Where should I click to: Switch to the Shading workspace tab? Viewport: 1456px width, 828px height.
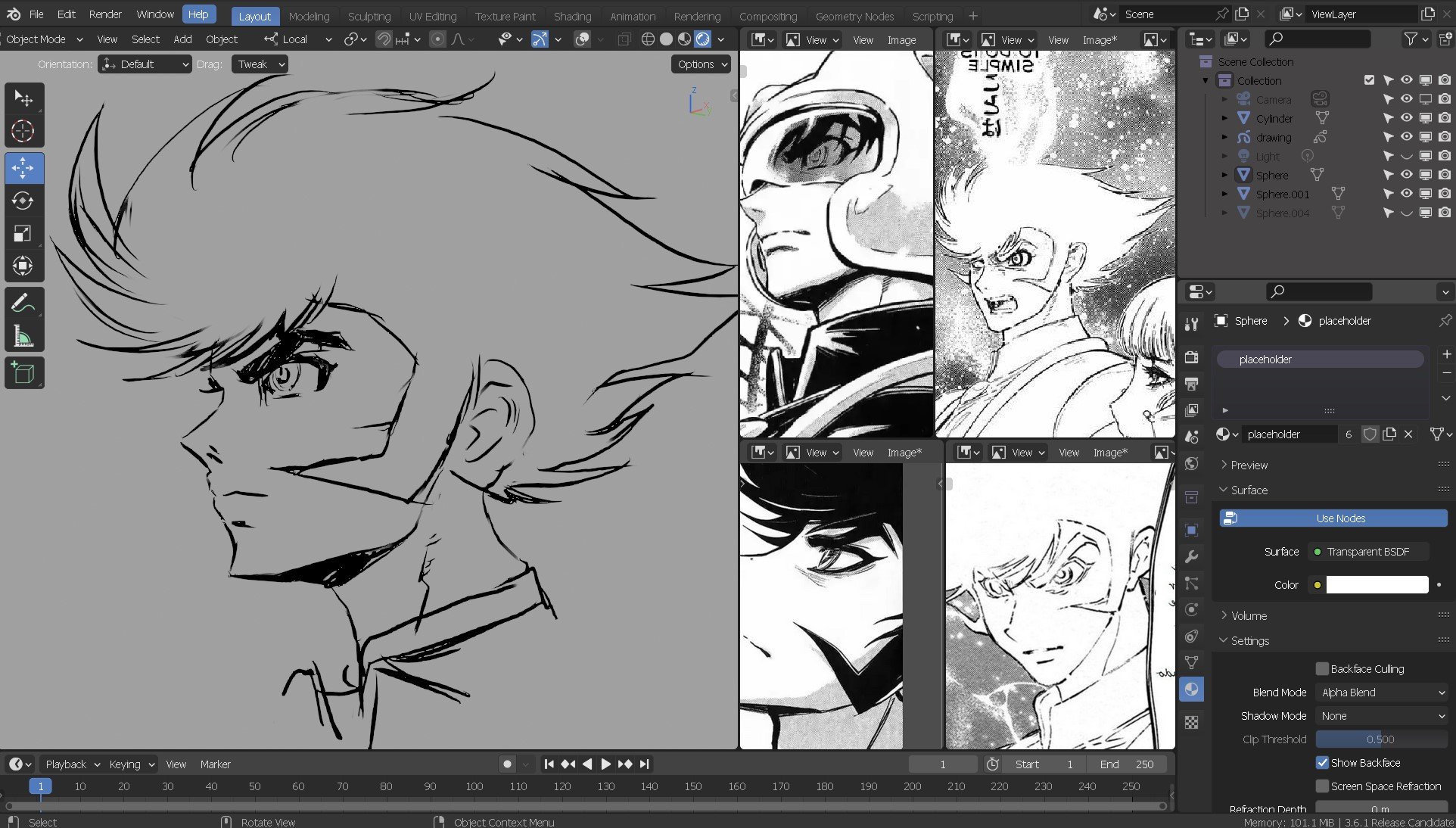tap(572, 16)
